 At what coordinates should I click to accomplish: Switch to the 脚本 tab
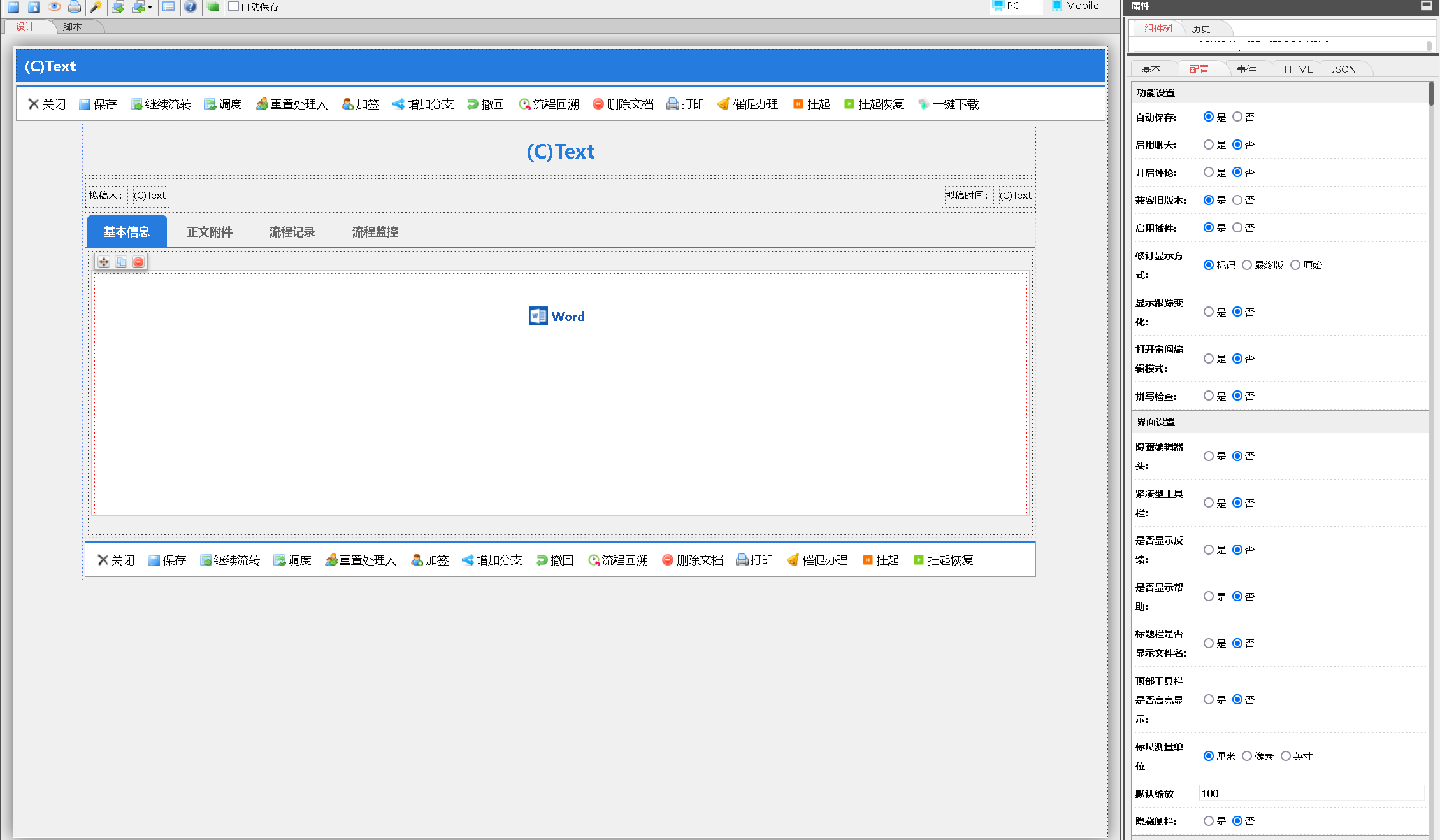coord(72,27)
